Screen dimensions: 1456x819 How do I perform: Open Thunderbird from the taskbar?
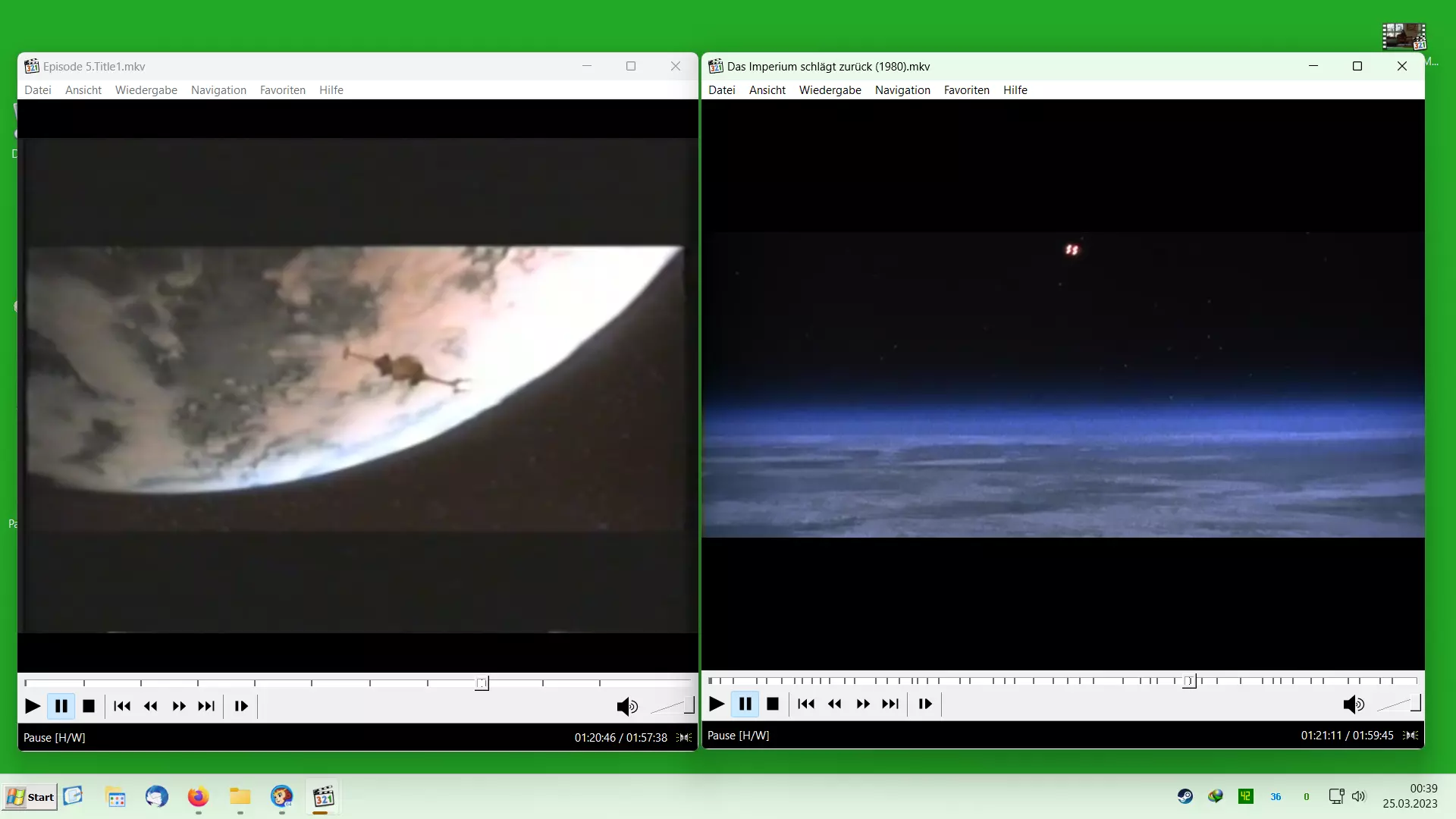156,797
